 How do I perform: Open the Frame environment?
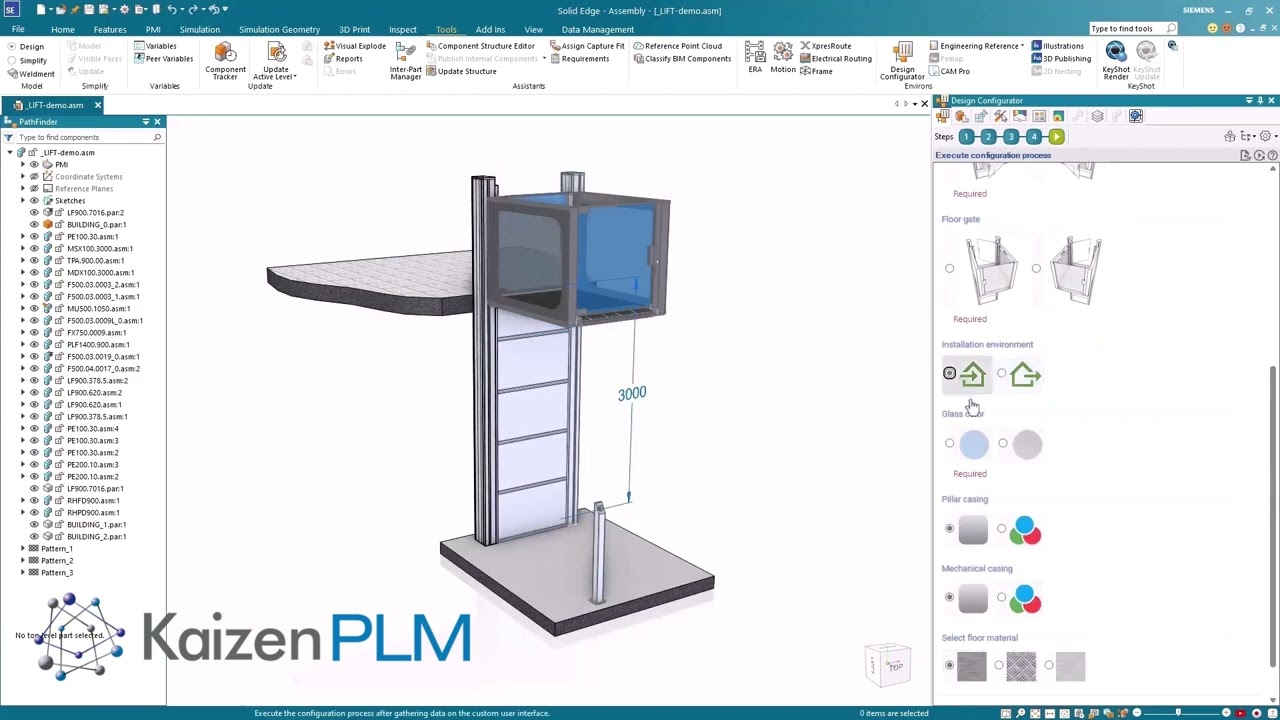tap(816, 72)
